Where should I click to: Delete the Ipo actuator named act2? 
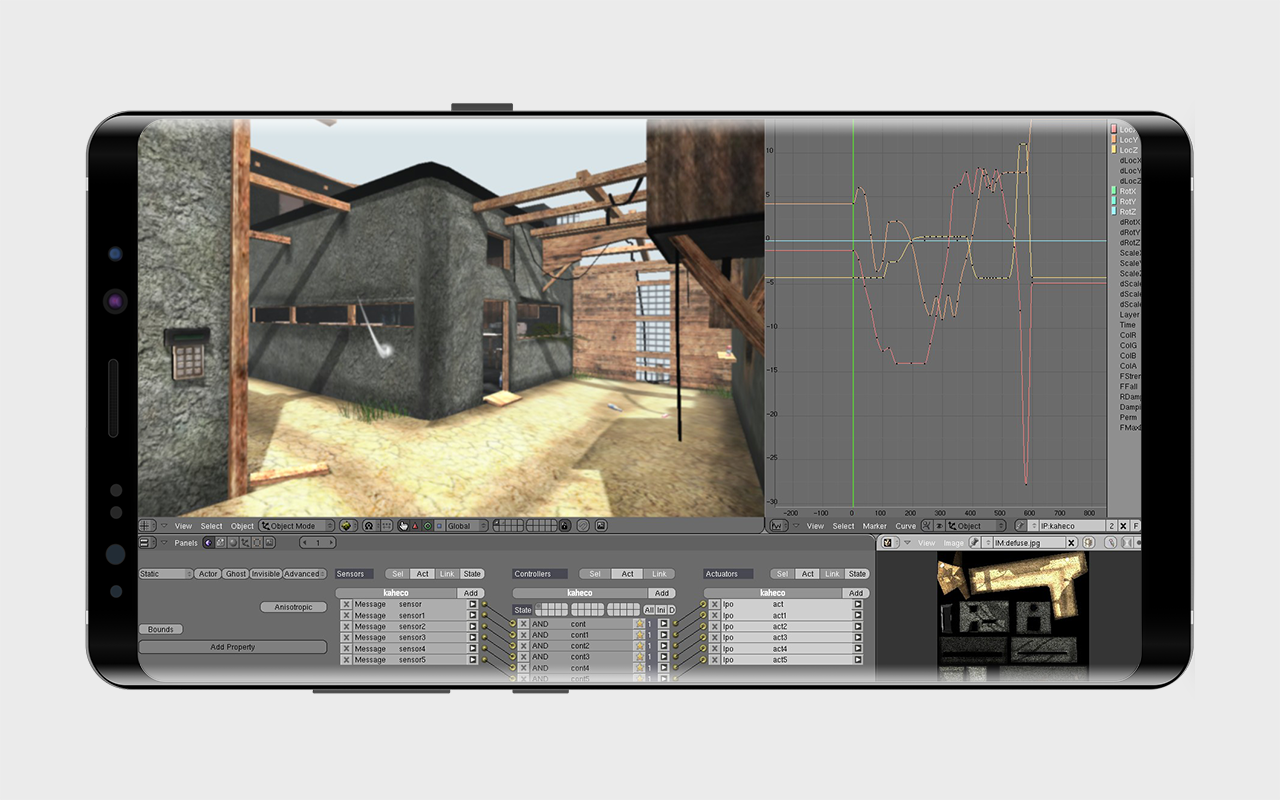tap(714, 627)
